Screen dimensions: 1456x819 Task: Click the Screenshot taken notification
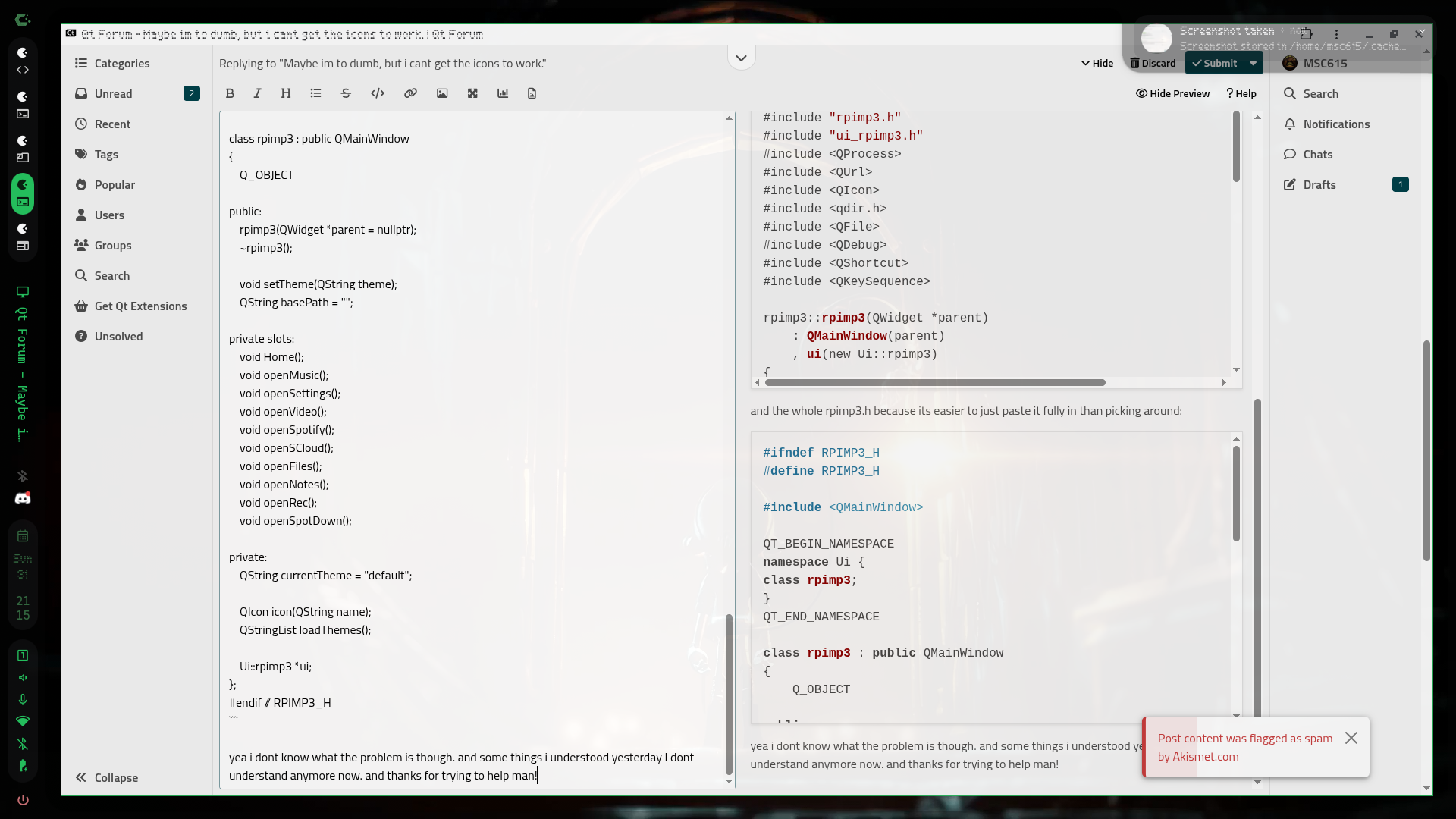(x=1278, y=38)
